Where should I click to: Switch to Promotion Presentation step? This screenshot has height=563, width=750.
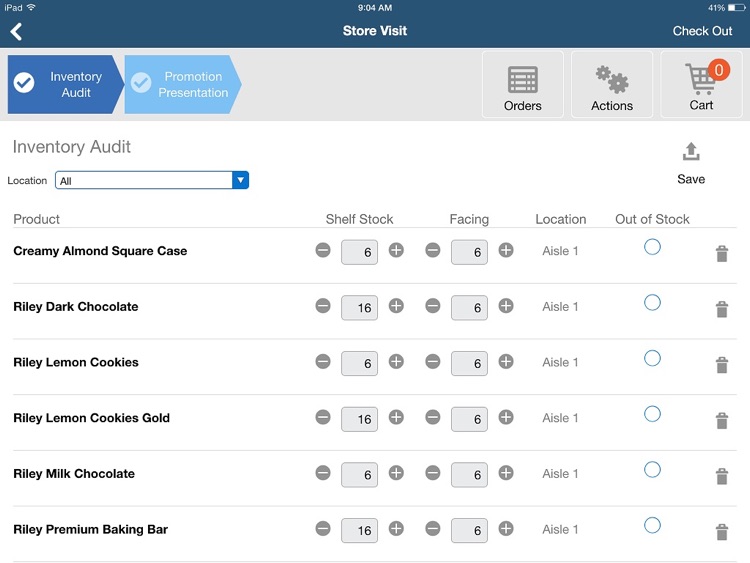pyautogui.click(x=183, y=84)
